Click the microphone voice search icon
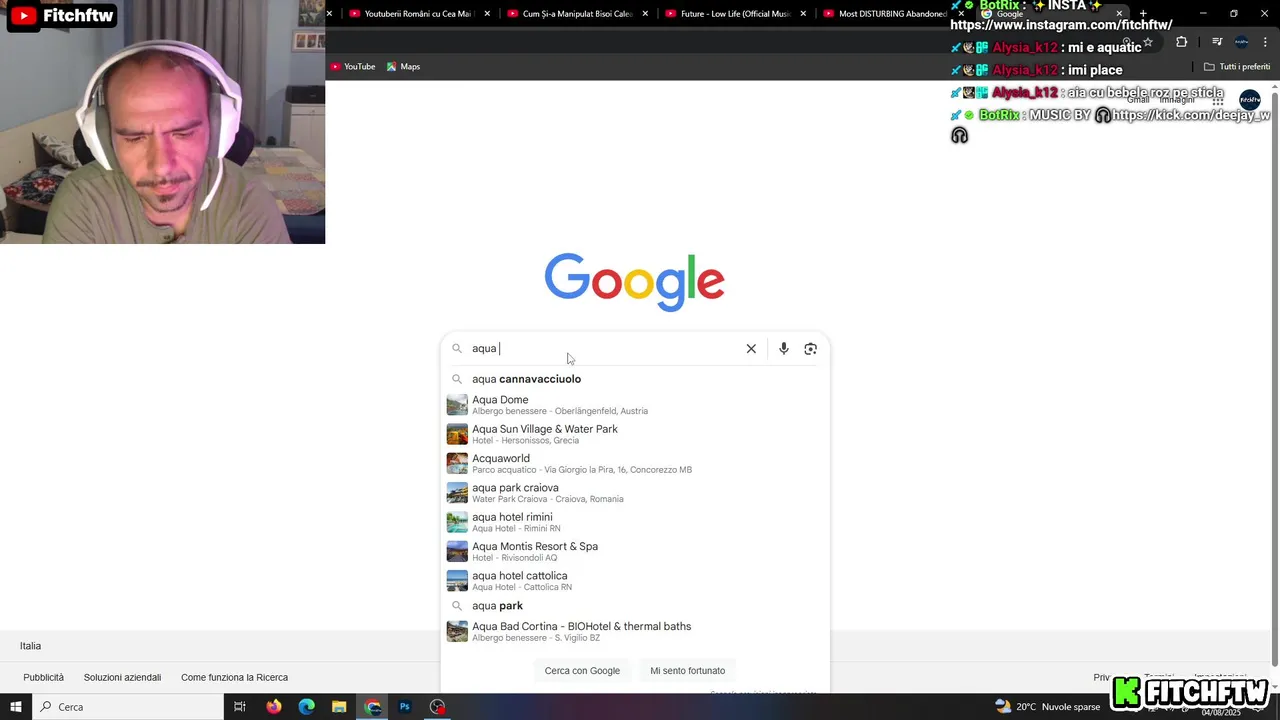The width and height of the screenshot is (1280, 720). [x=784, y=348]
